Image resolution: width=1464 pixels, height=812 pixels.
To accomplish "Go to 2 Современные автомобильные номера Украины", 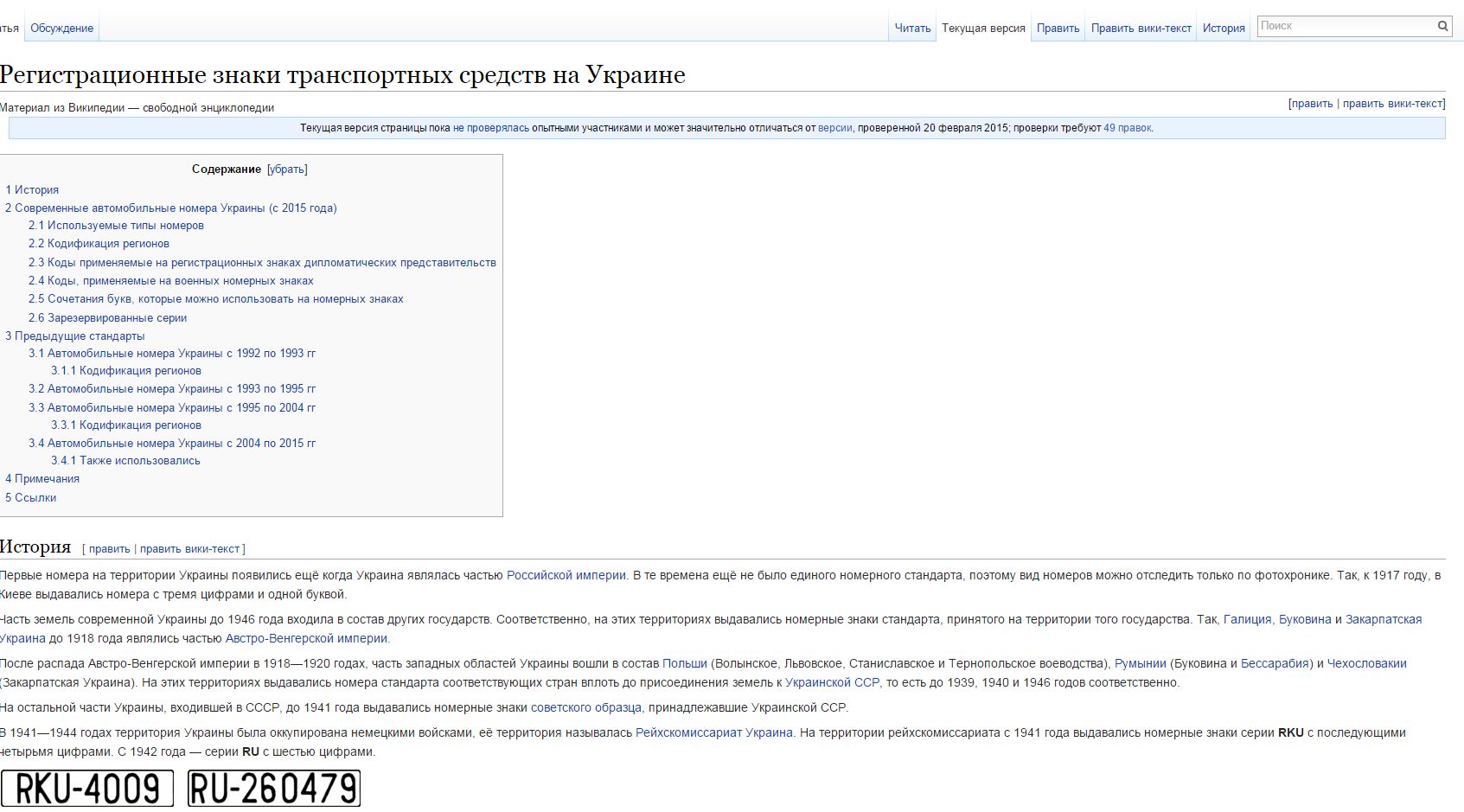I will click(171, 208).
